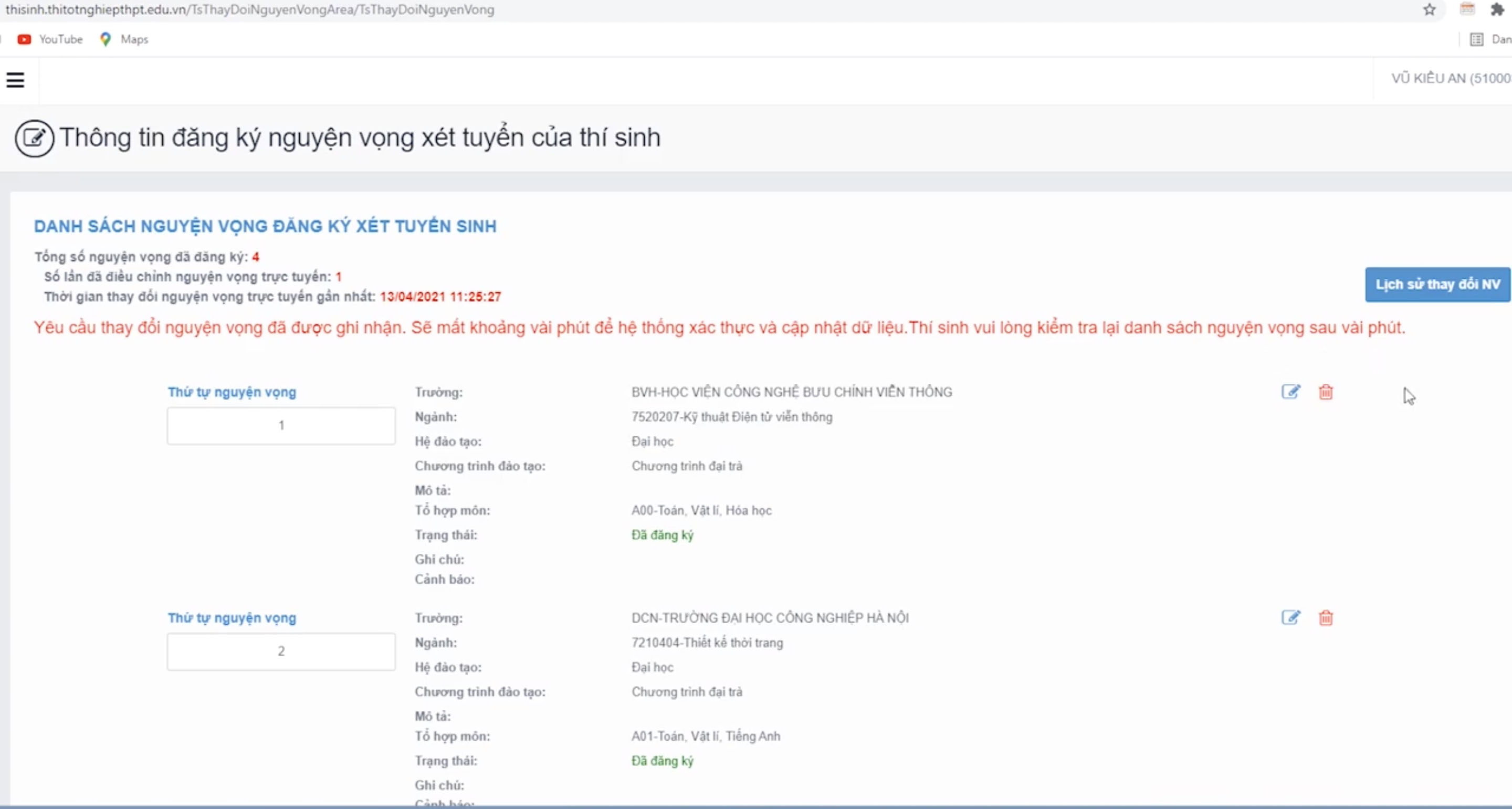Delete preference 2 trash icon
Viewport: 1512px width, 809px height.
pyautogui.click(x=1326, y=617)
